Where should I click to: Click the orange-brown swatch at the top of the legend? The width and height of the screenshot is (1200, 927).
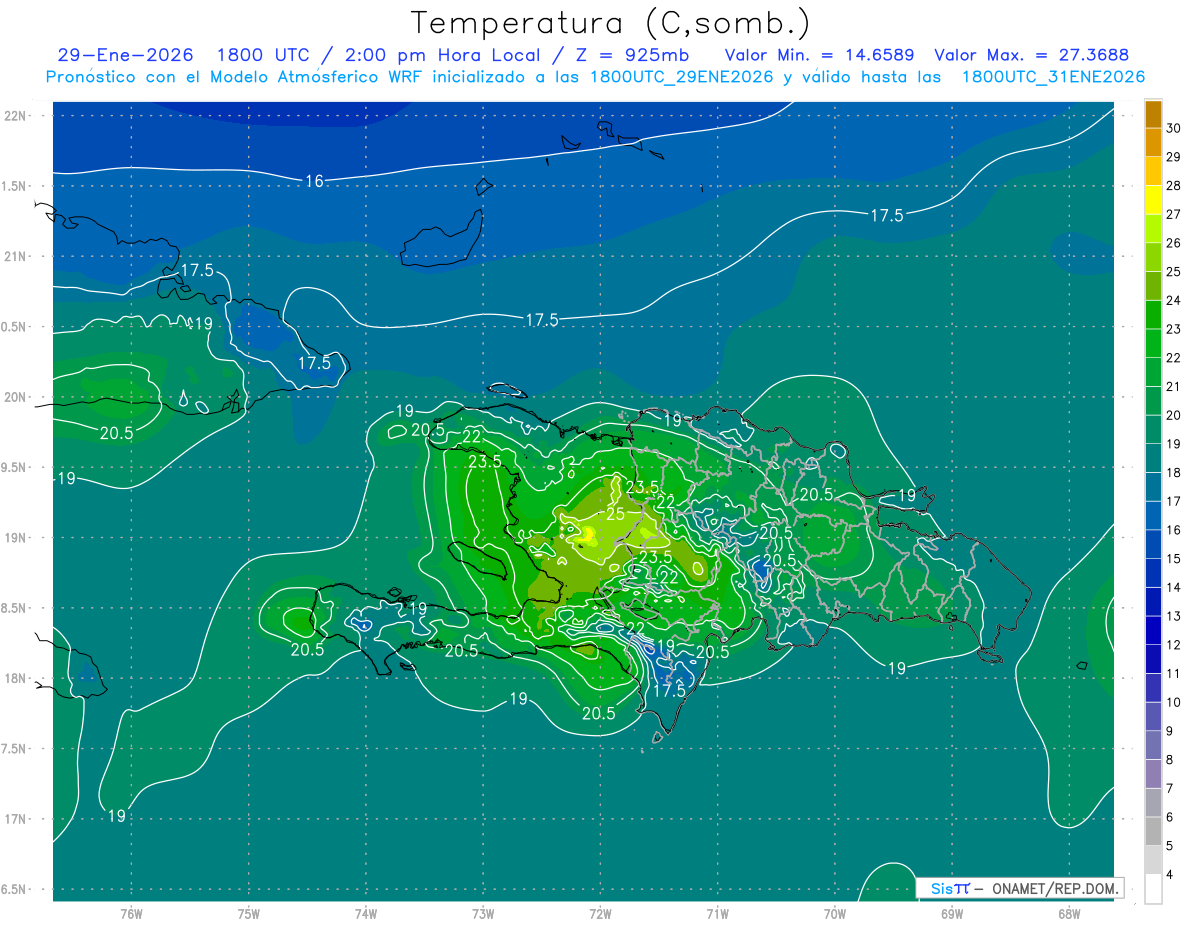tap(1153, 114)
